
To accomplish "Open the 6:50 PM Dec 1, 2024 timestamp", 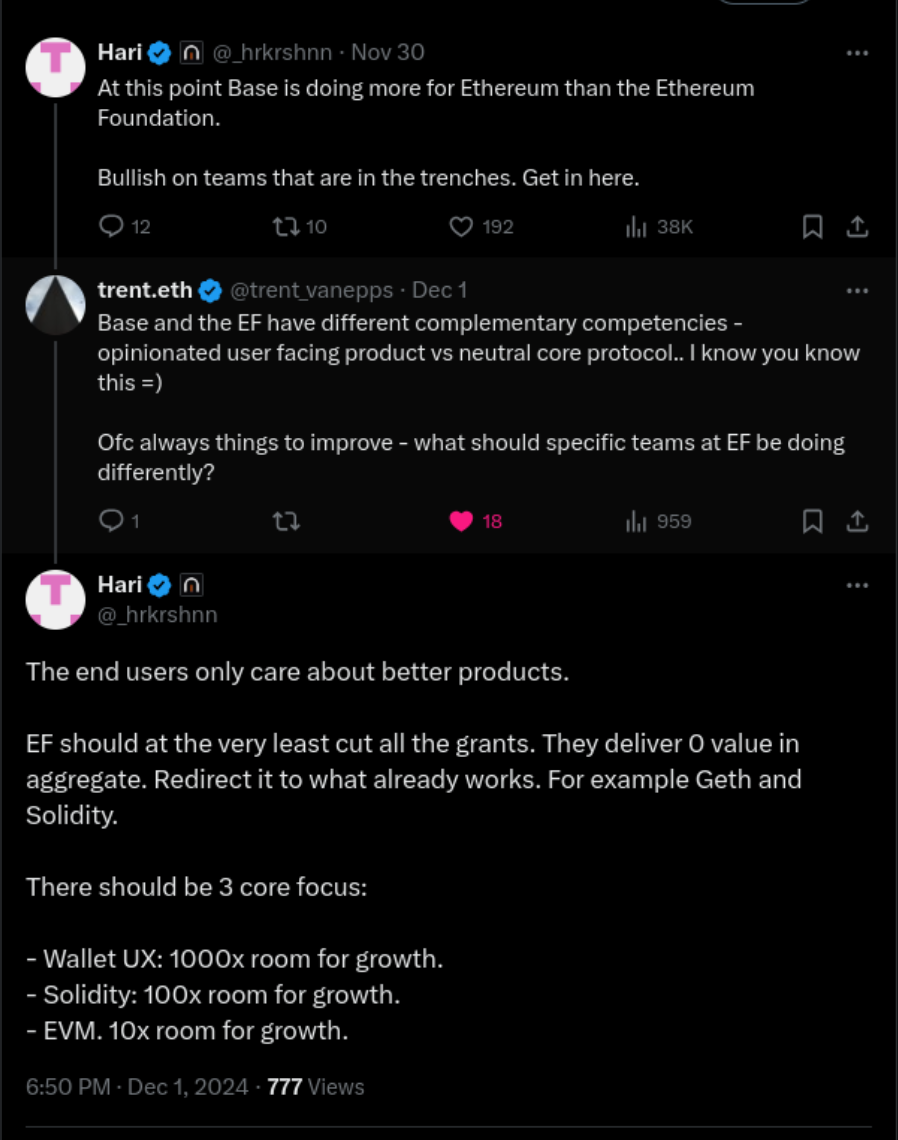I will [x=137, y=1087].
